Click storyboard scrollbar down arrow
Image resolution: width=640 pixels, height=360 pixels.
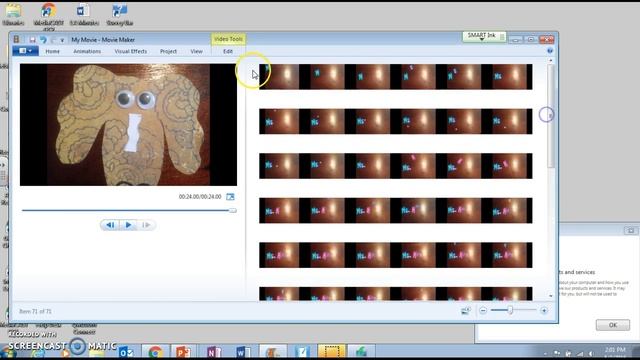pyautogui.click(x=551, y=296)
